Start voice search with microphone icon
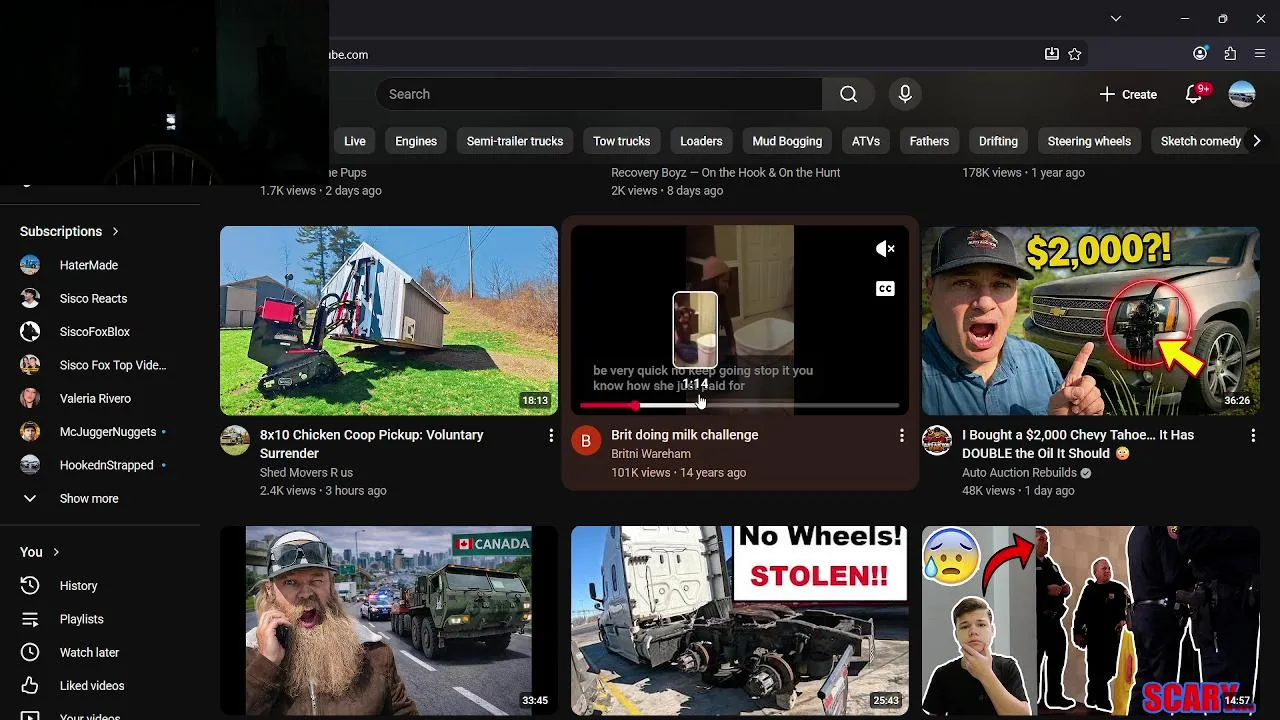This screenshot has height=720, width=1280. pos(905,94)
